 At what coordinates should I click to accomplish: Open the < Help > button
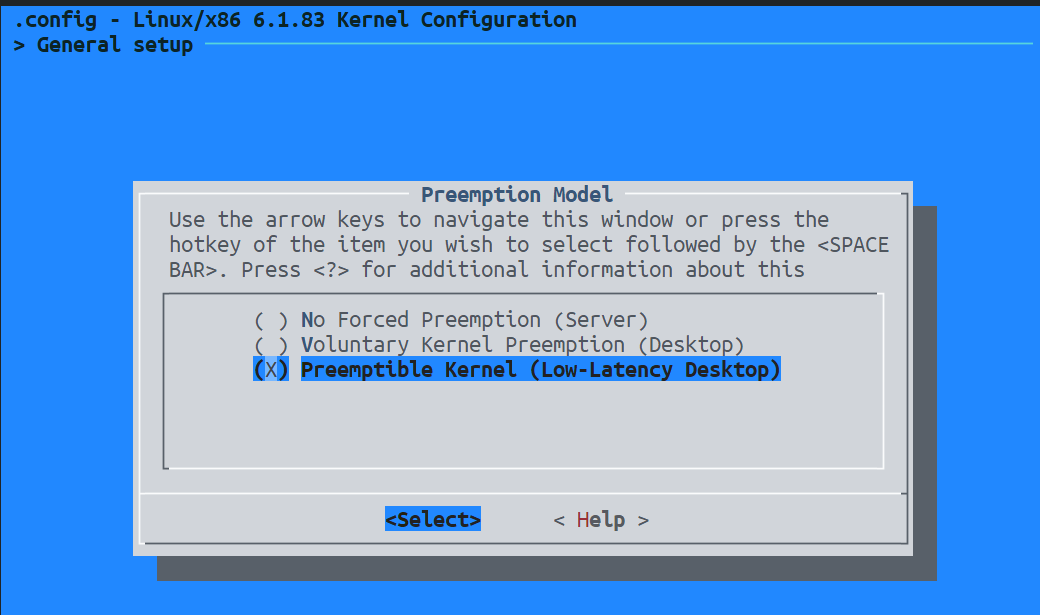tap(601, 520)
